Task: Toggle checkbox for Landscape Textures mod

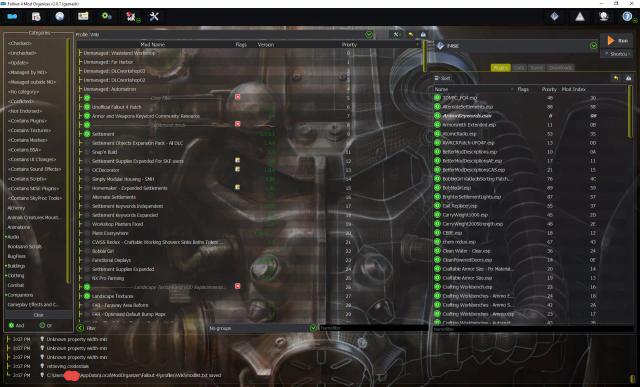Action: pyautogui.click(x=87, y=296)
